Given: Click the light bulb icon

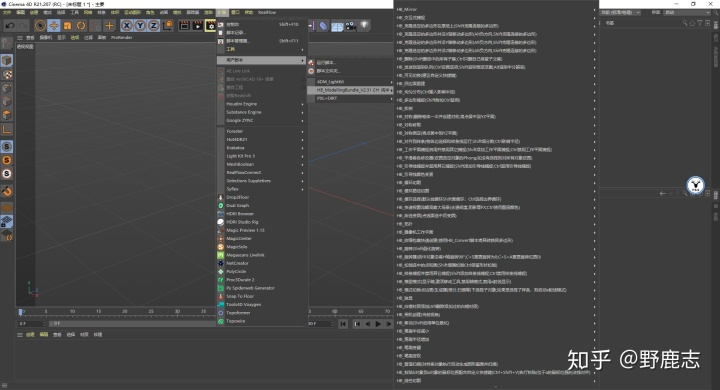Looking at the screenshot, I should click(364, 25).
